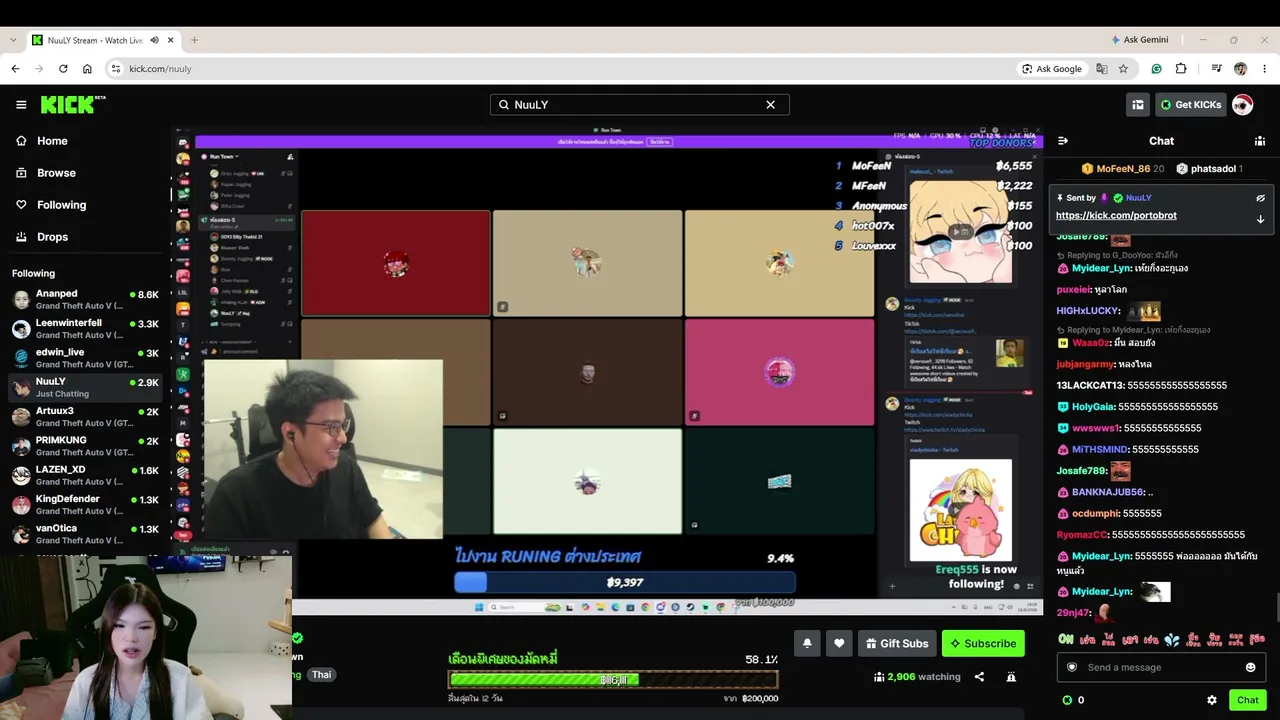Open Artuux3 channel in Following list
Viewport: 1280px width, 720px height.
[85, 416]
